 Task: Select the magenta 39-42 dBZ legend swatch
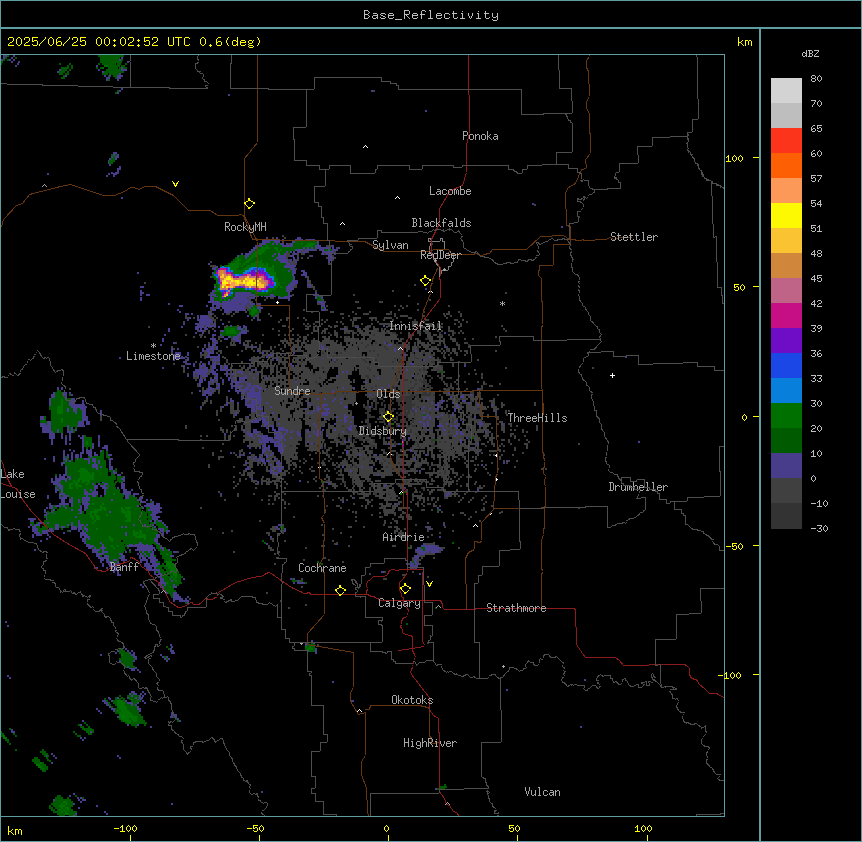point(786,315)
